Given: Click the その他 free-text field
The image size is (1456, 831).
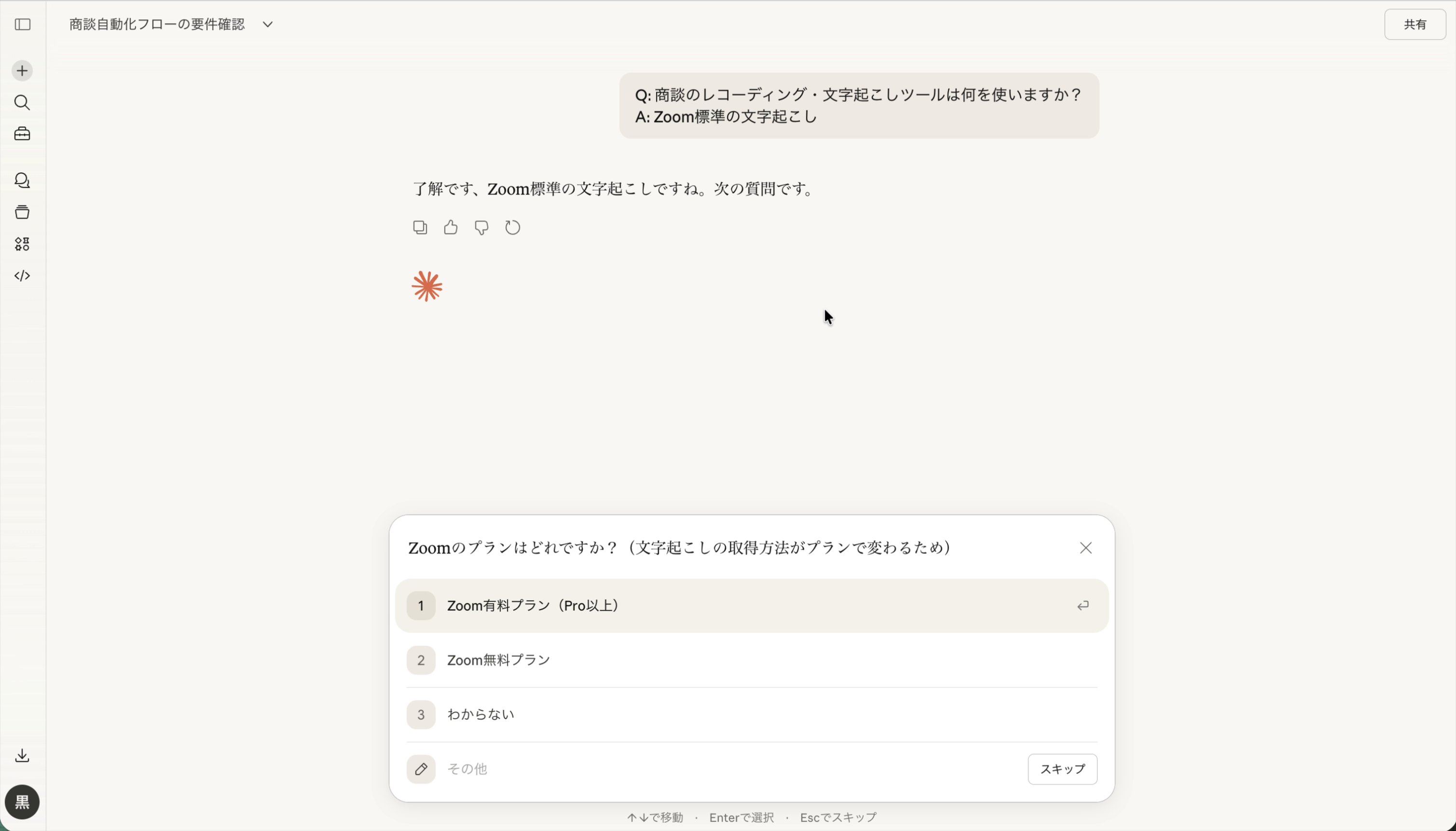Looking at the screenshot, I should point(685,769).
